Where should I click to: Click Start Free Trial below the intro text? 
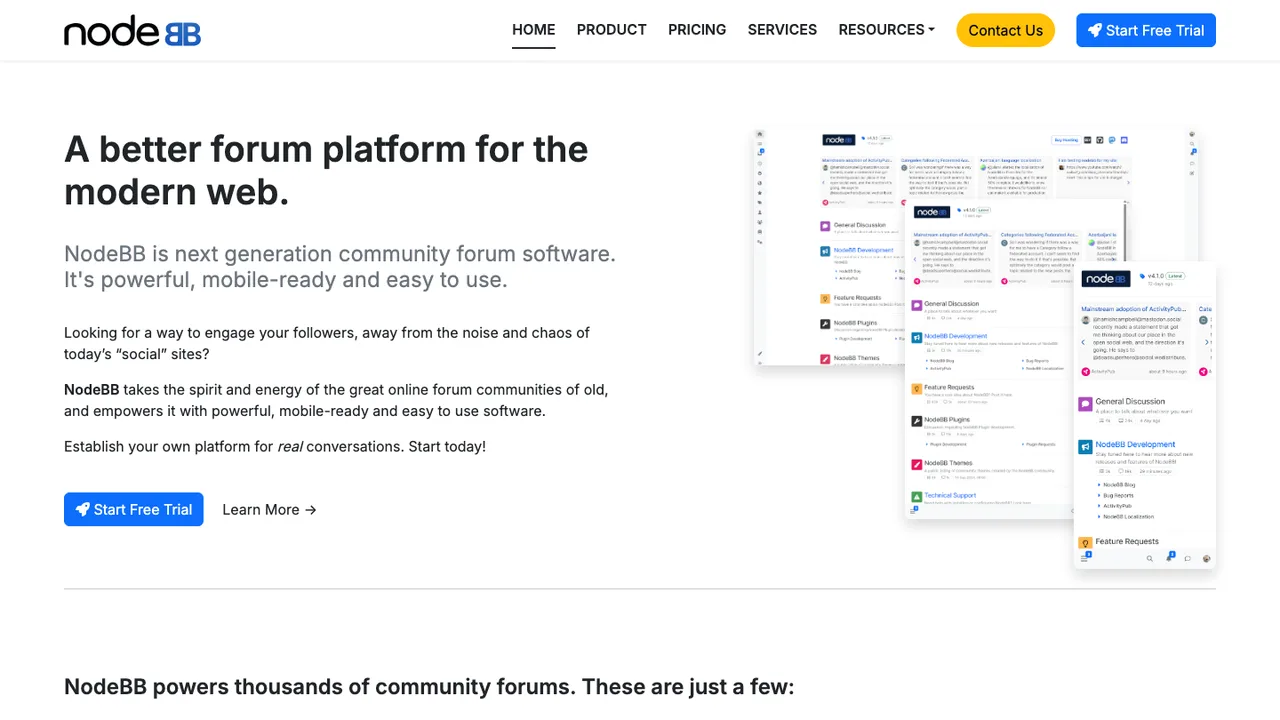(x=134, y=509)
